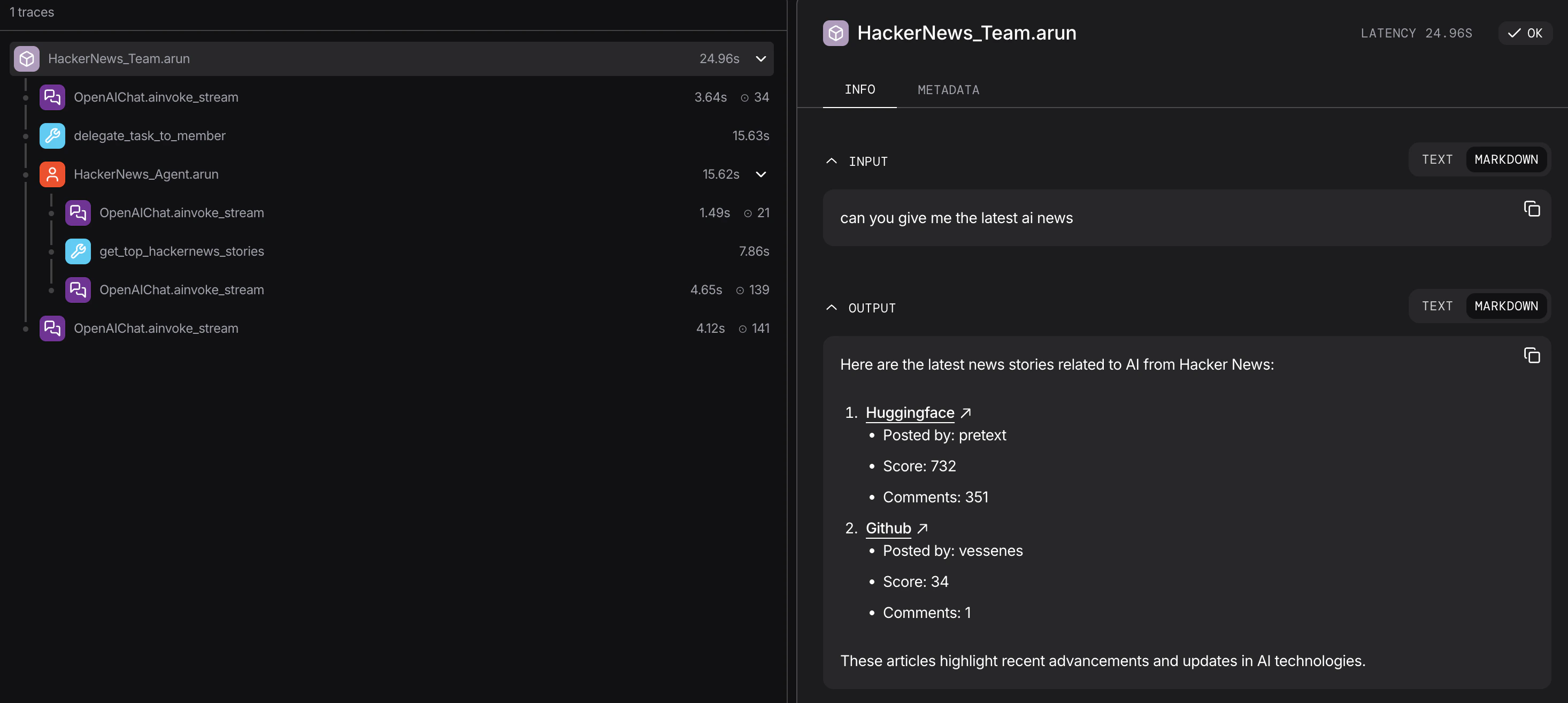Collapse the OUTPUT section
Image resolution: width=1568 pixels, height=703 pixels.
832,307
